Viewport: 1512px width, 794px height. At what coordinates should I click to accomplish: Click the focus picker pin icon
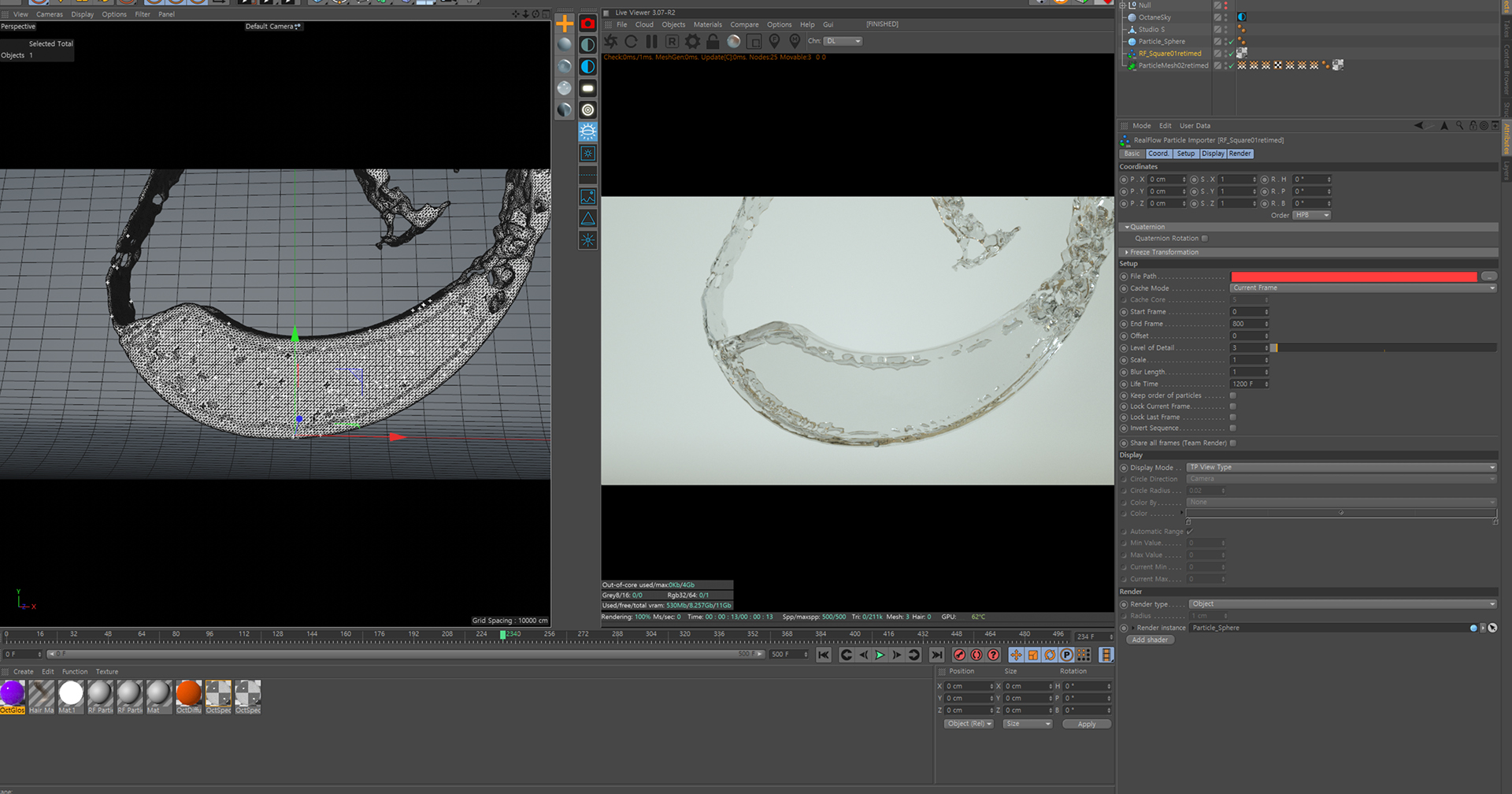[774, 41]
